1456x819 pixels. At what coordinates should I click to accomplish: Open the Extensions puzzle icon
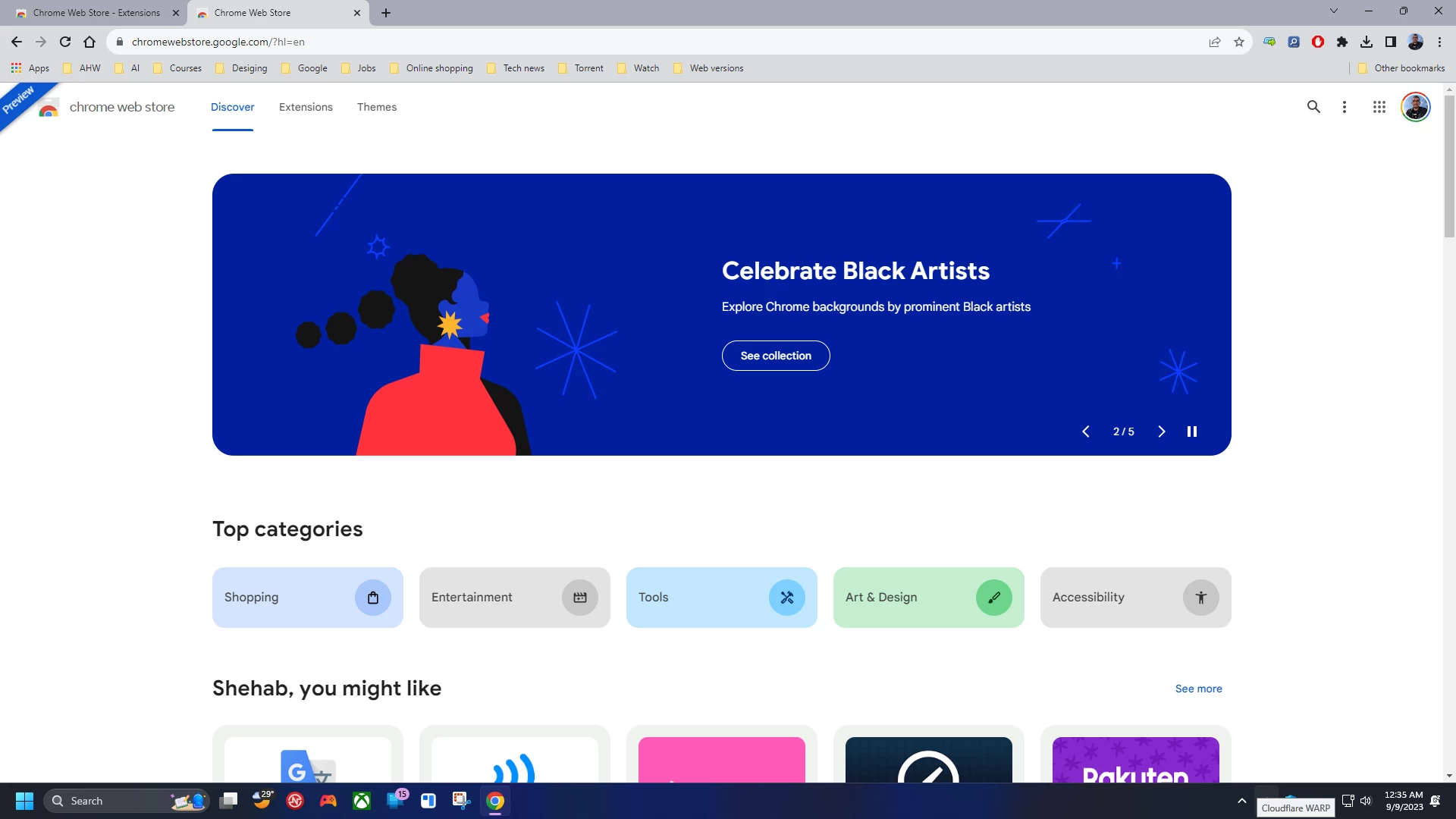tap(1342, 42)
